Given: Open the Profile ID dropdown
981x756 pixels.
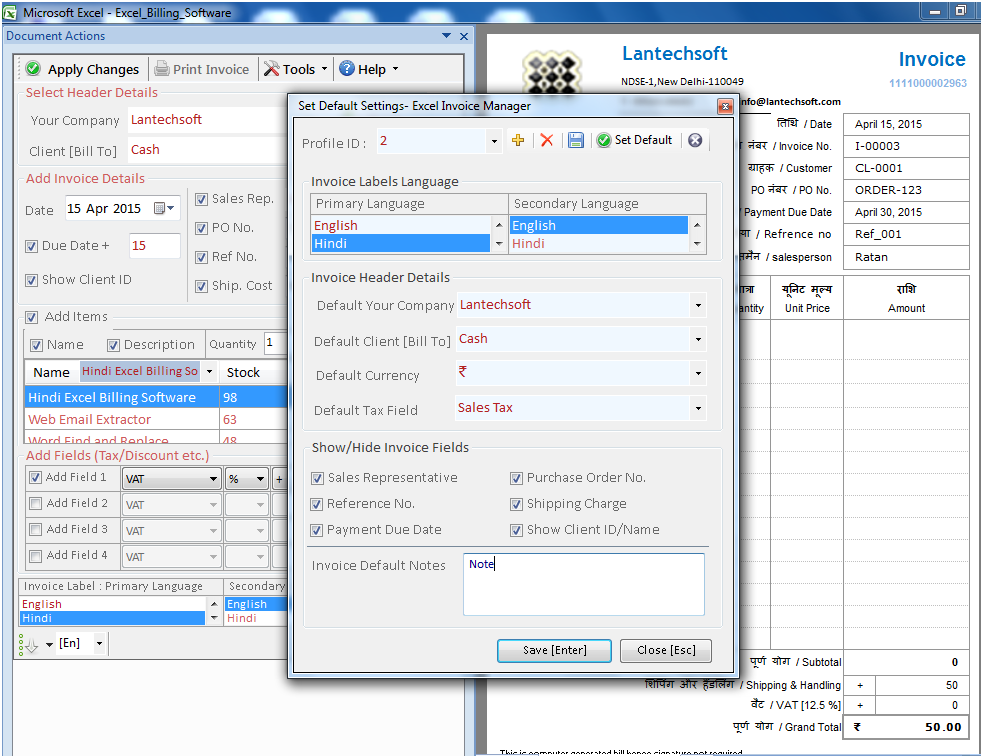Looking at the screenshot, I should tap(494, 141).
